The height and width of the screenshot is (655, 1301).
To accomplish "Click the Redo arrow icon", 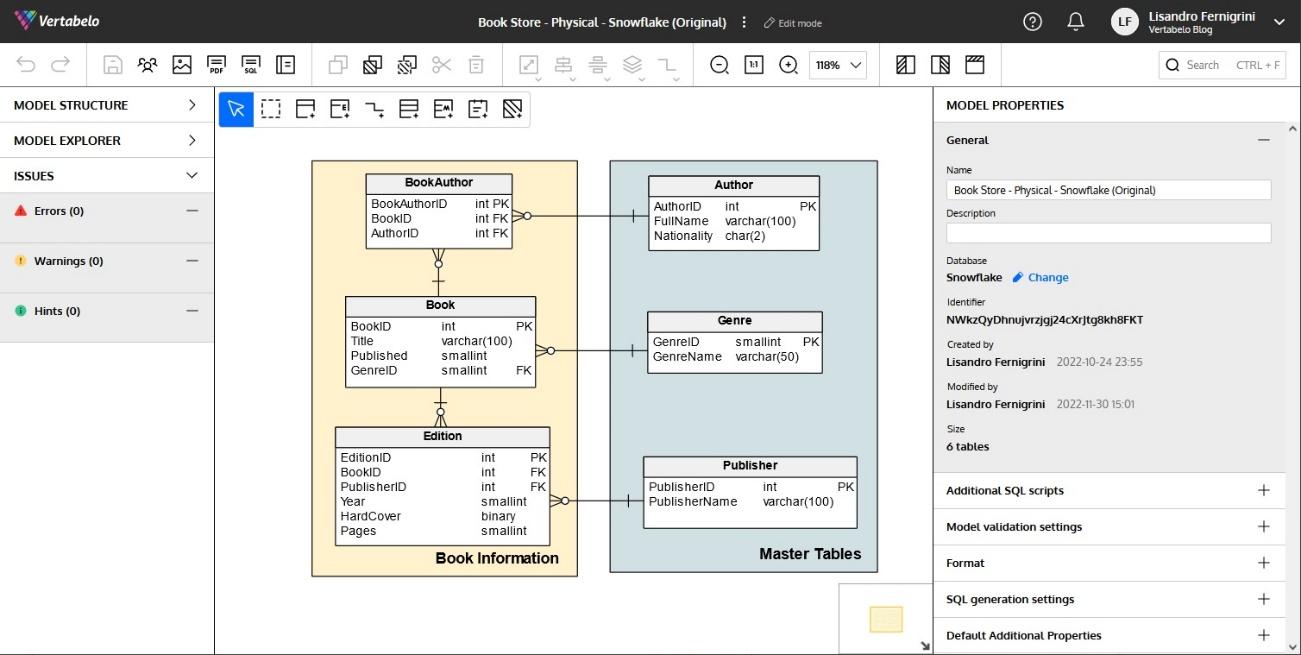I will click(x=60, y=65).
